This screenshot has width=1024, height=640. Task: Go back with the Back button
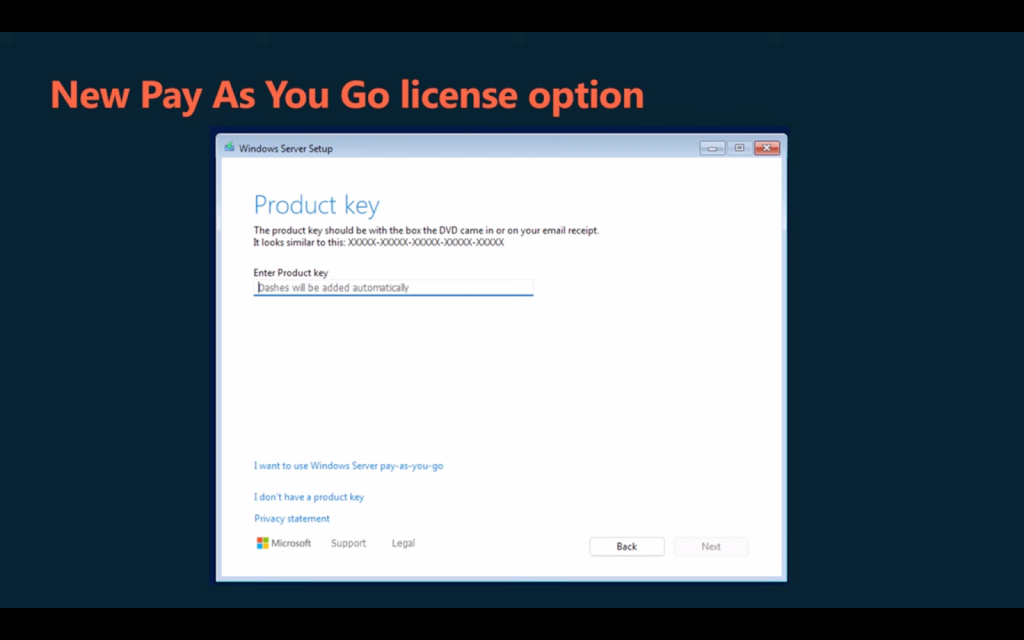(627, 547)
